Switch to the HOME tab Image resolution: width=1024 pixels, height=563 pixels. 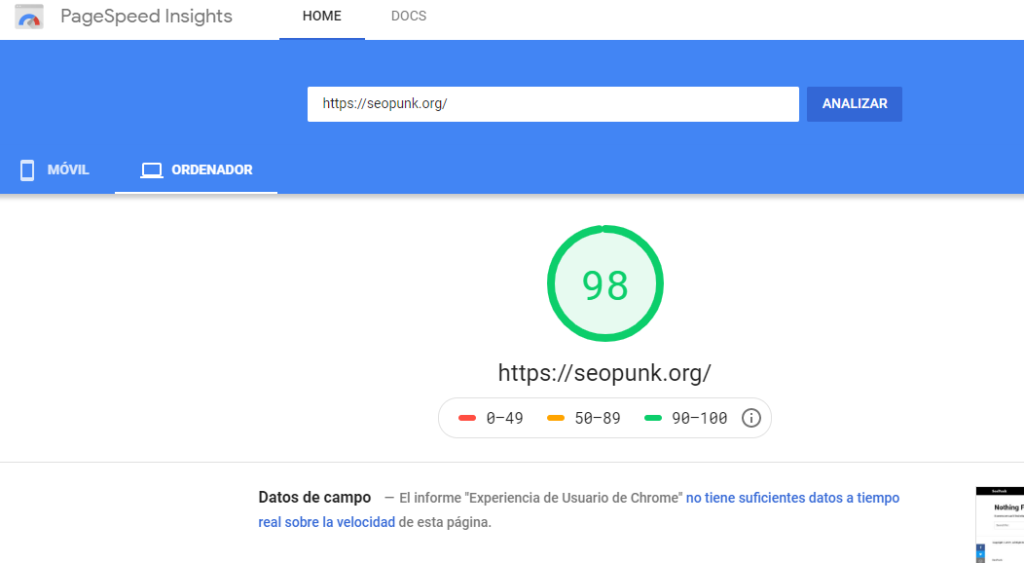pos(322,16)
